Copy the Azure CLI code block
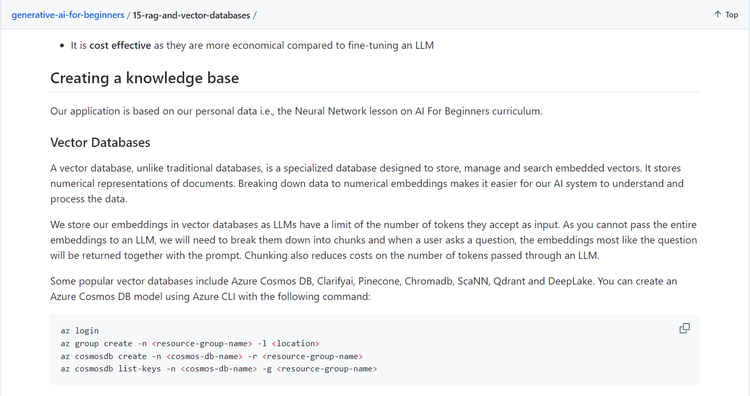750x396 pixels. 684,329
